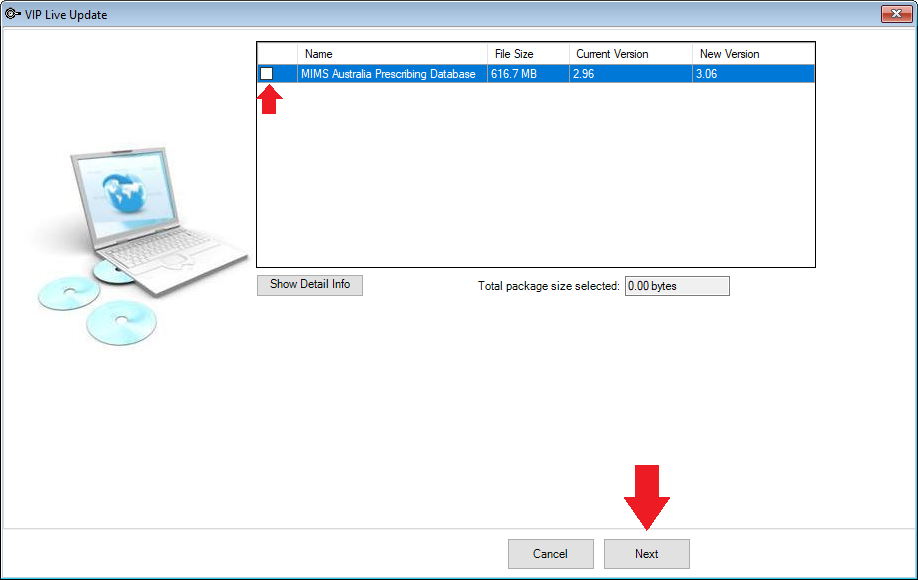This screenshot has width=918, height=580.
Task: Click the Next button
Action: tap(646, 554)
